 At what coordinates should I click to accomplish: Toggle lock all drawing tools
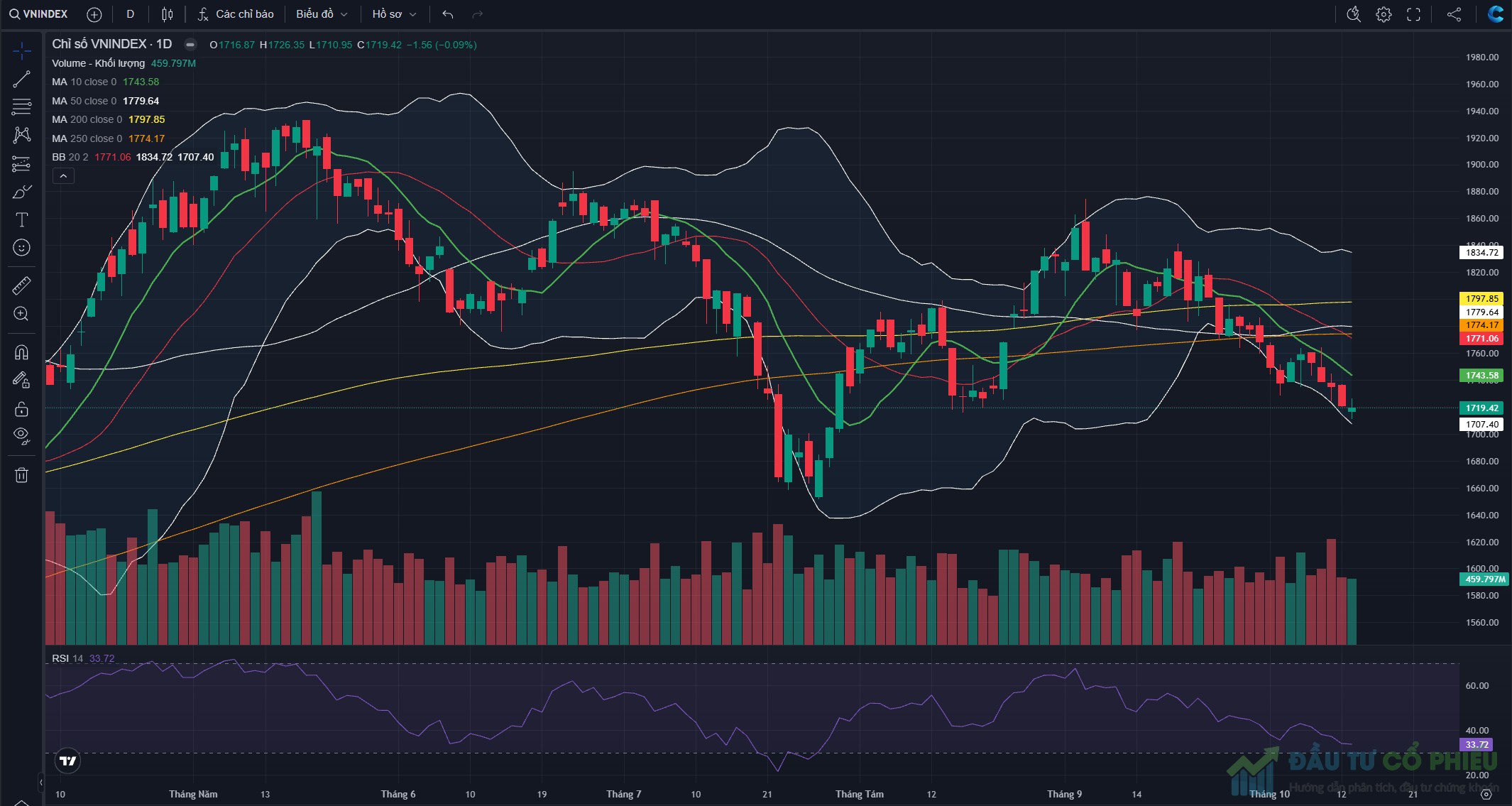tap(21, 409)
